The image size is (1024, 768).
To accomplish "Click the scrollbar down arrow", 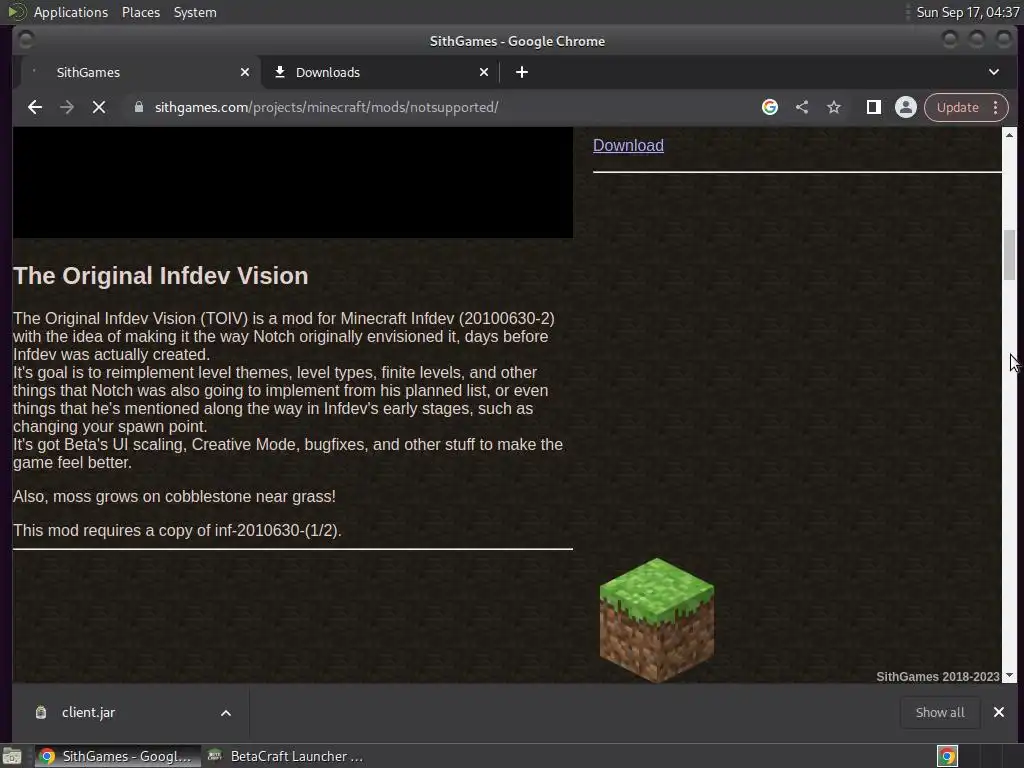I will tap(1010, 675).
